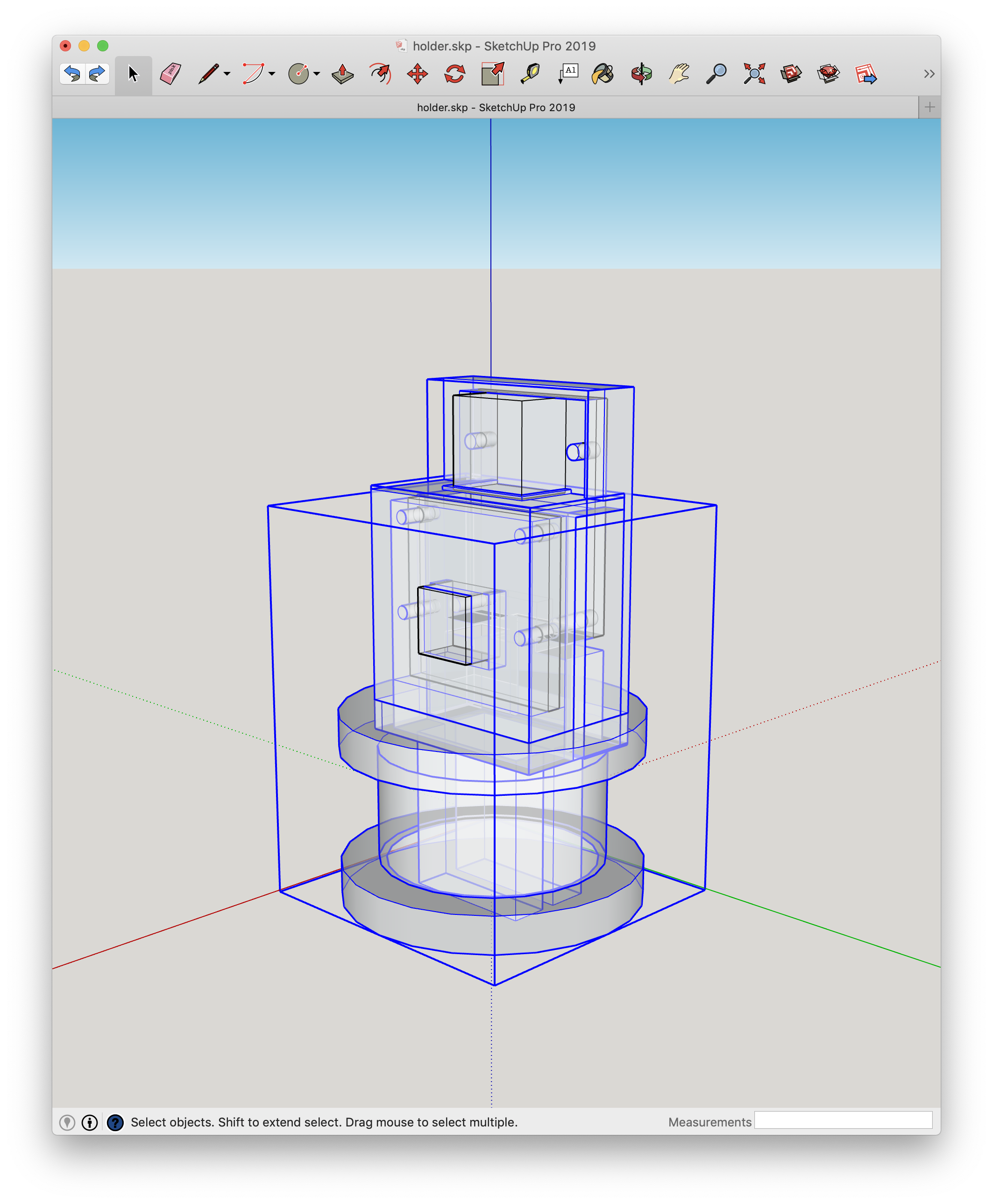The width and height of the screenshot is (993, 1204).
Task: Select the Circle shape tool
Action: tap(298, 74)
